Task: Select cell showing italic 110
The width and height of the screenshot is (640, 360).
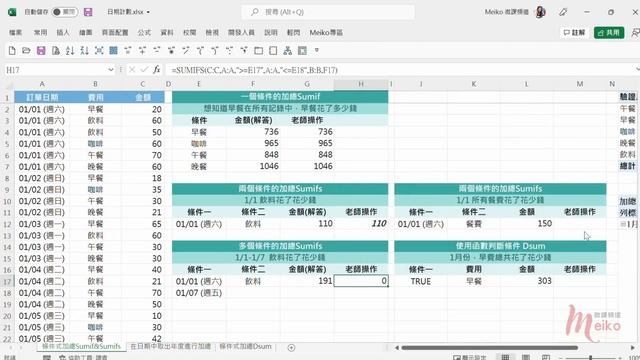Action: coord(361,224)
